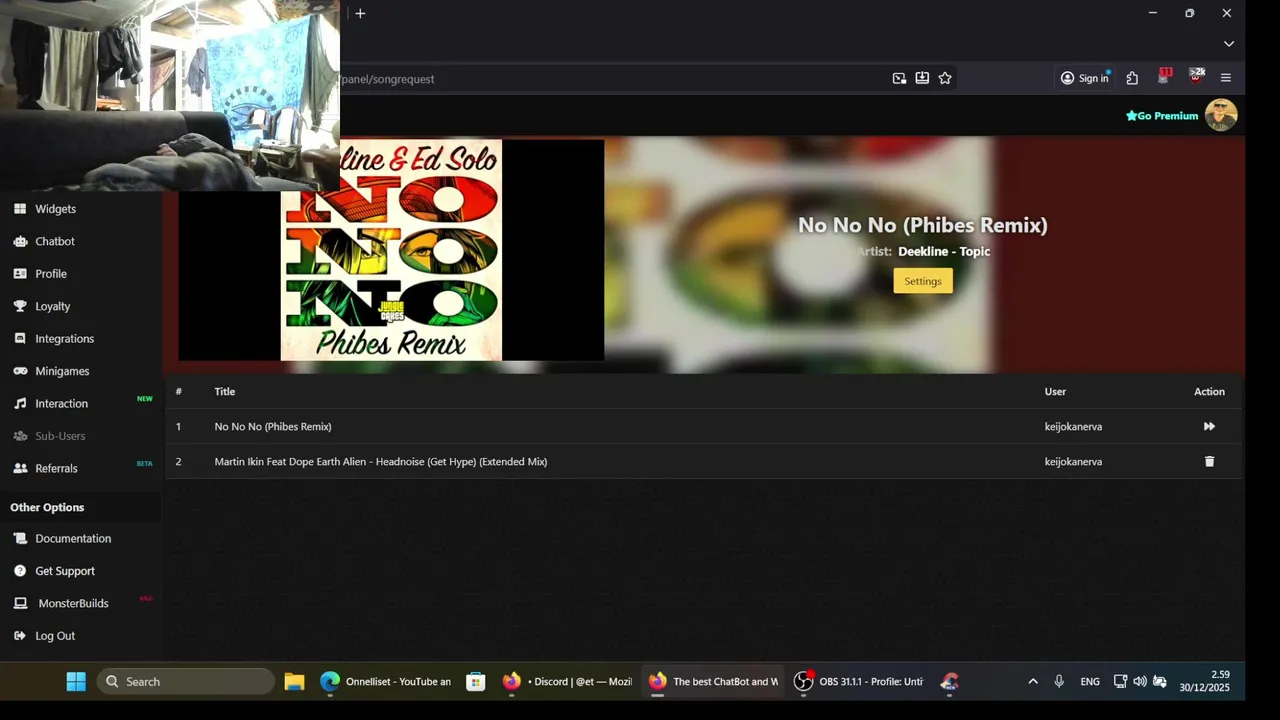The height and width of the screenshot is (720, 1280).
Task: Open MonsterBuilds link
Action: click(73, 603)
